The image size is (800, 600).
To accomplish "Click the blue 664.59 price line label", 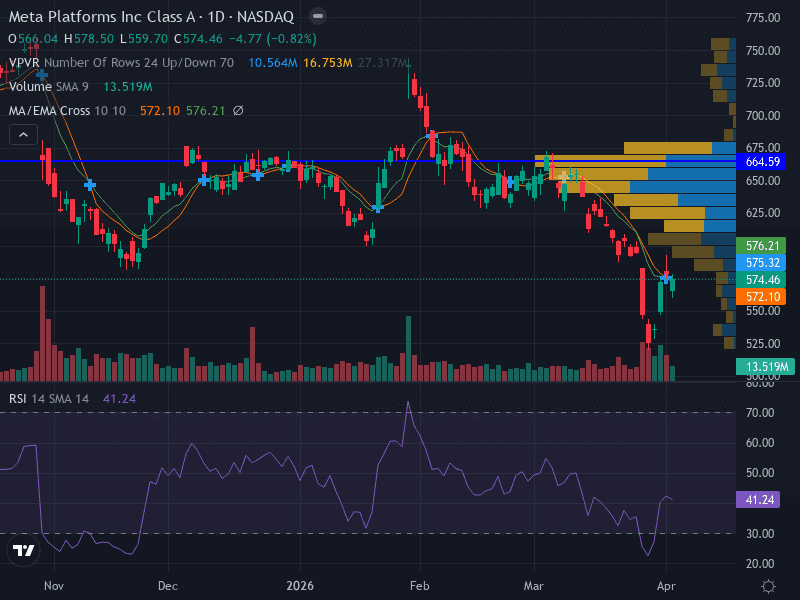I will pyautogui.click(x=762, y=162).
